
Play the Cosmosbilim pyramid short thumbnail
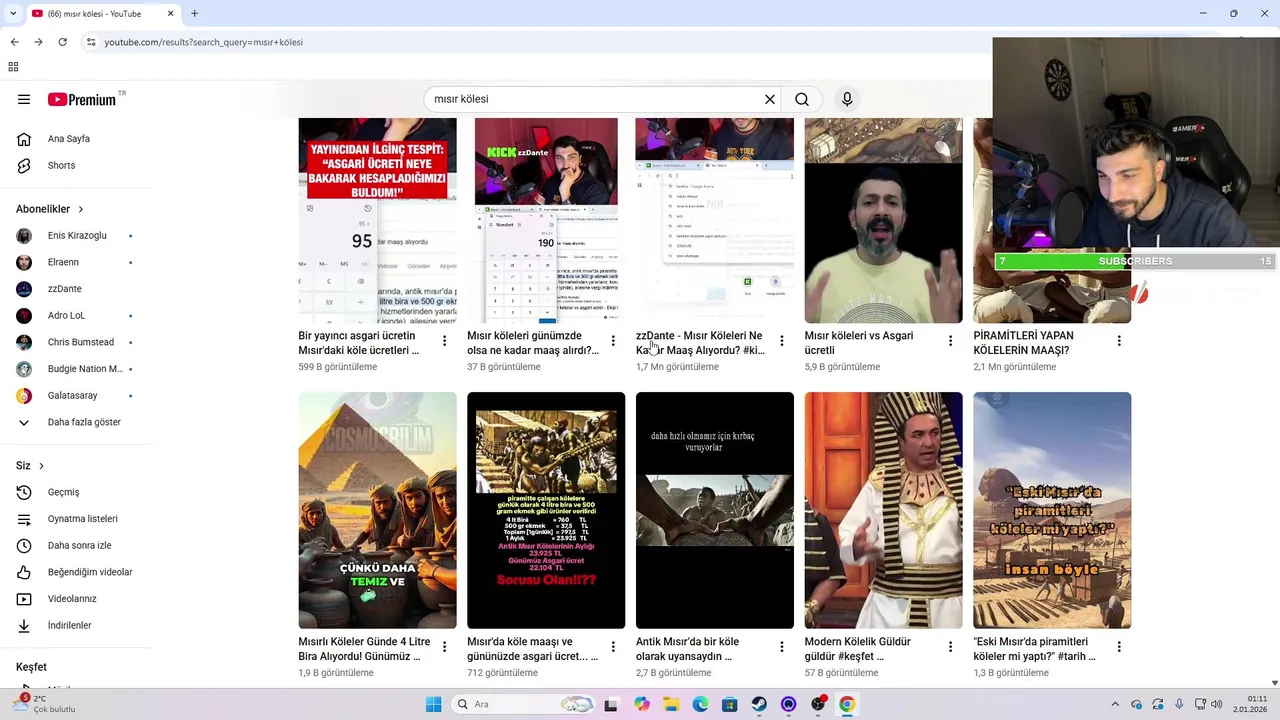coord(377,510)
